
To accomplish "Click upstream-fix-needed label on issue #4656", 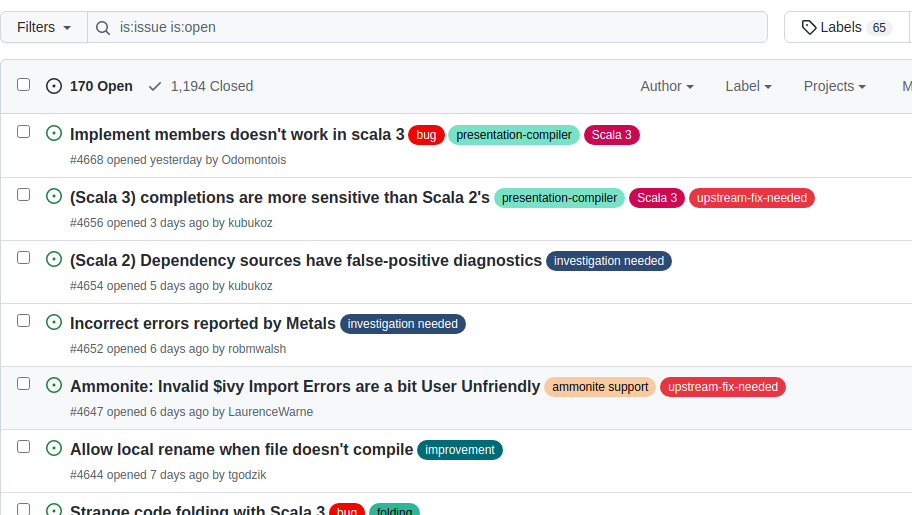I will (751, 198).
